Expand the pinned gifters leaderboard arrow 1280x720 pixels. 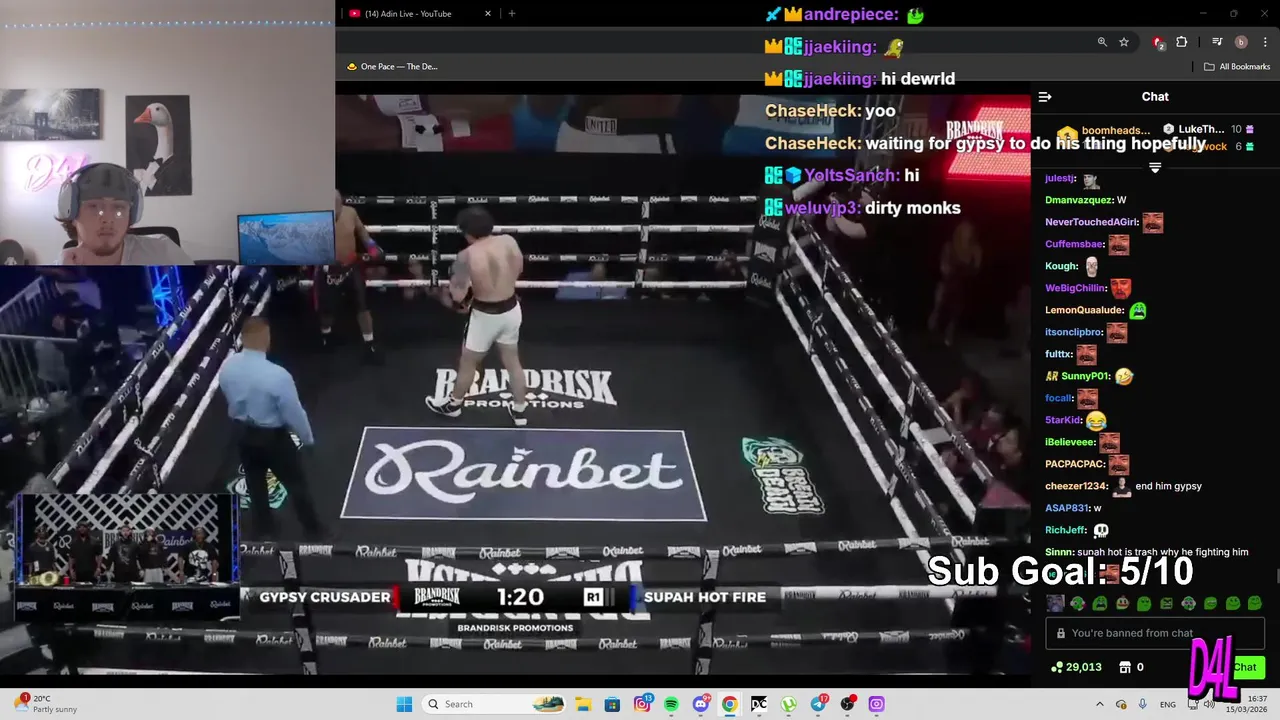pos(1155,168)
